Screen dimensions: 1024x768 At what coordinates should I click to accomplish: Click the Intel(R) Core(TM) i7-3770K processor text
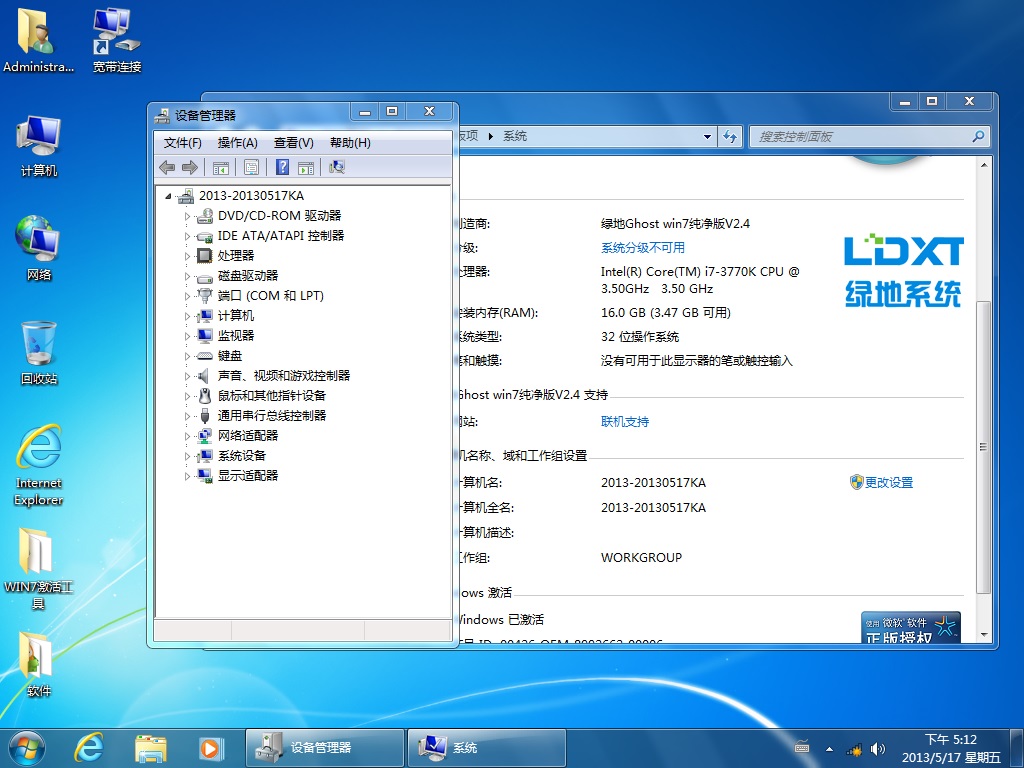(700, 280)
